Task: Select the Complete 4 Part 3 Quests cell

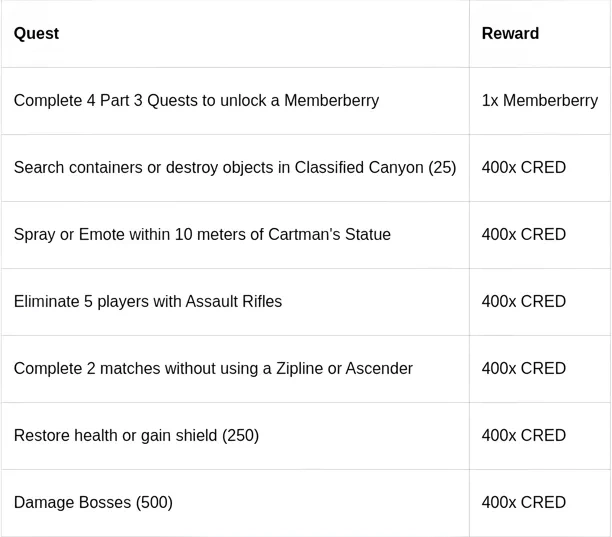Action: click(196, 101)
